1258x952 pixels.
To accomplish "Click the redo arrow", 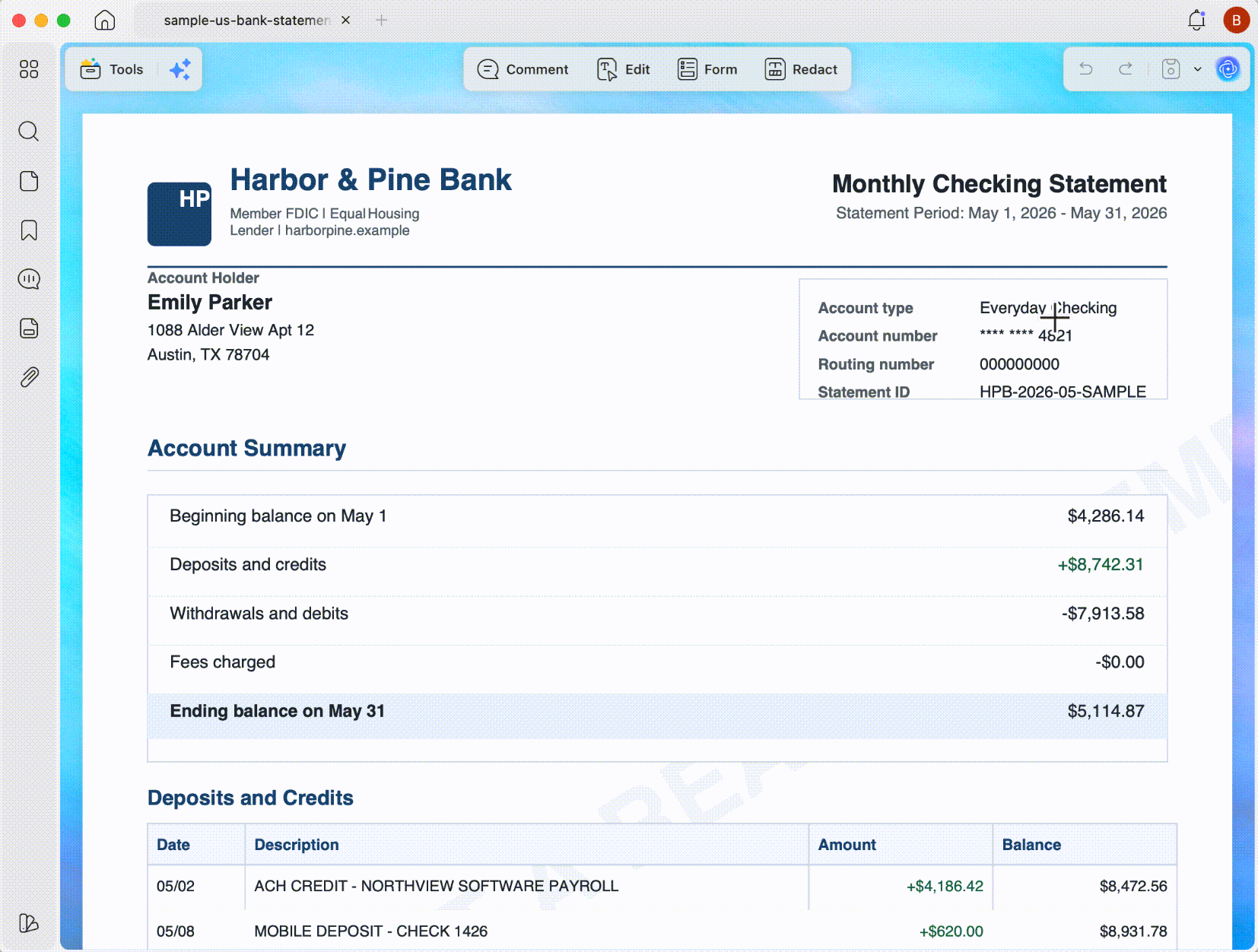I will pyautogui.click(x=1126, y=69).
